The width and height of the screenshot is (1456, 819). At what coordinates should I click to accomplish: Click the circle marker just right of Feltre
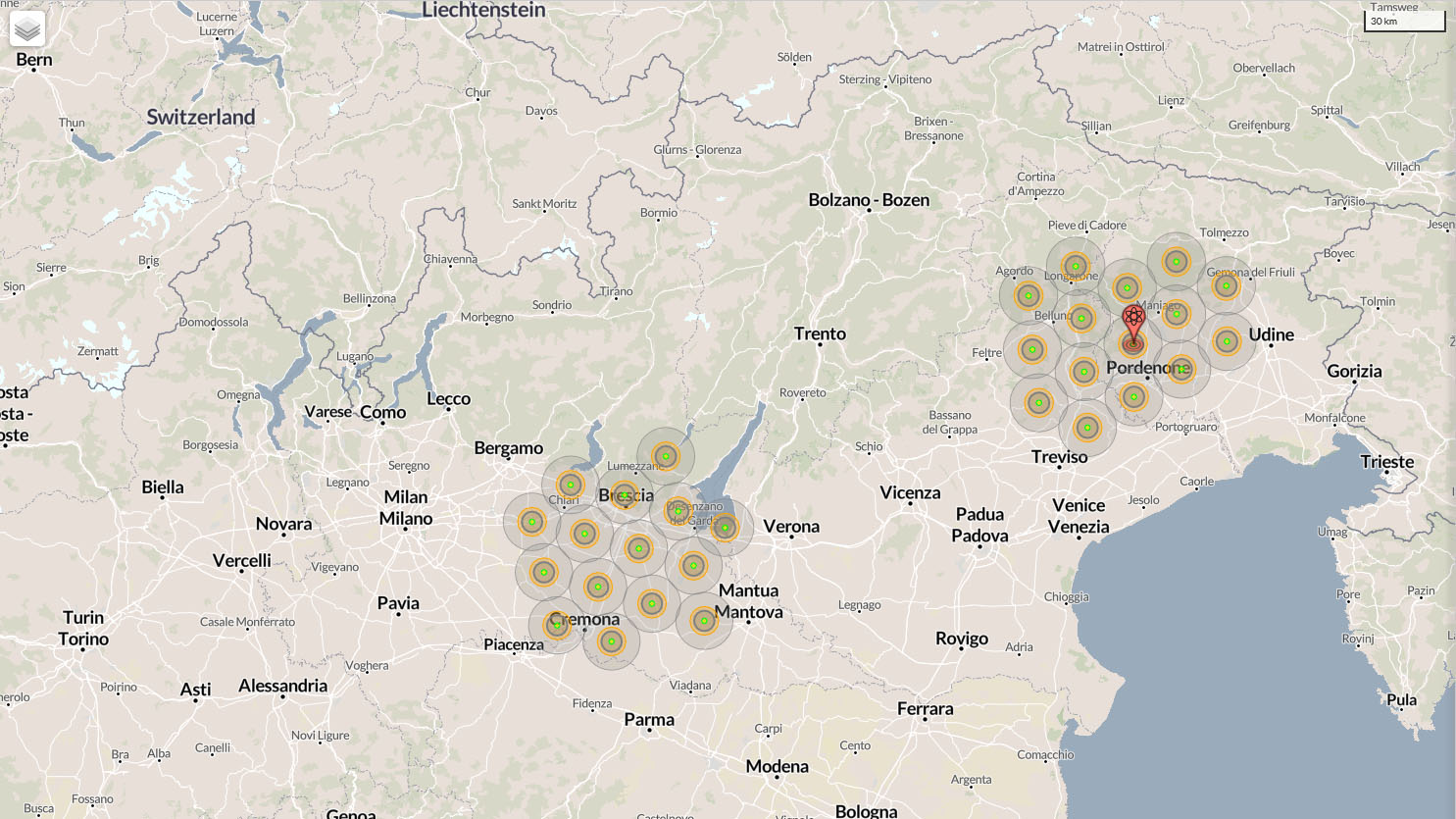[x=1032, y=349]
